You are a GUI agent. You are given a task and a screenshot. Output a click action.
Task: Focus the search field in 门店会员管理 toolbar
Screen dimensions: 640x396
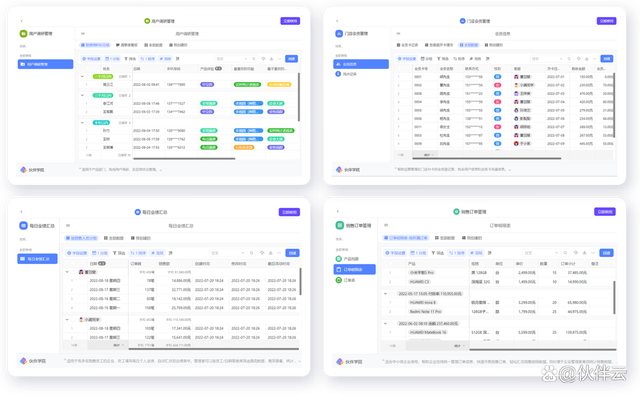tap(547, 59)
